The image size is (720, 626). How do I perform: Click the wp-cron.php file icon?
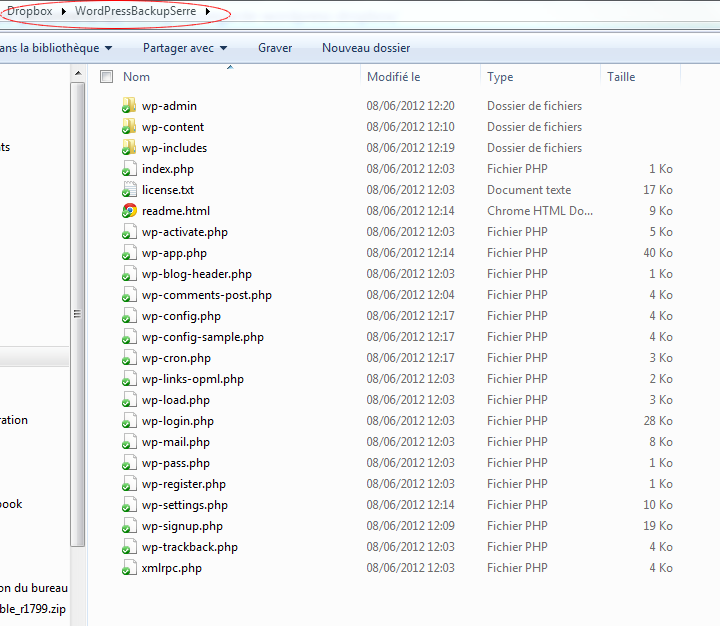129,358
